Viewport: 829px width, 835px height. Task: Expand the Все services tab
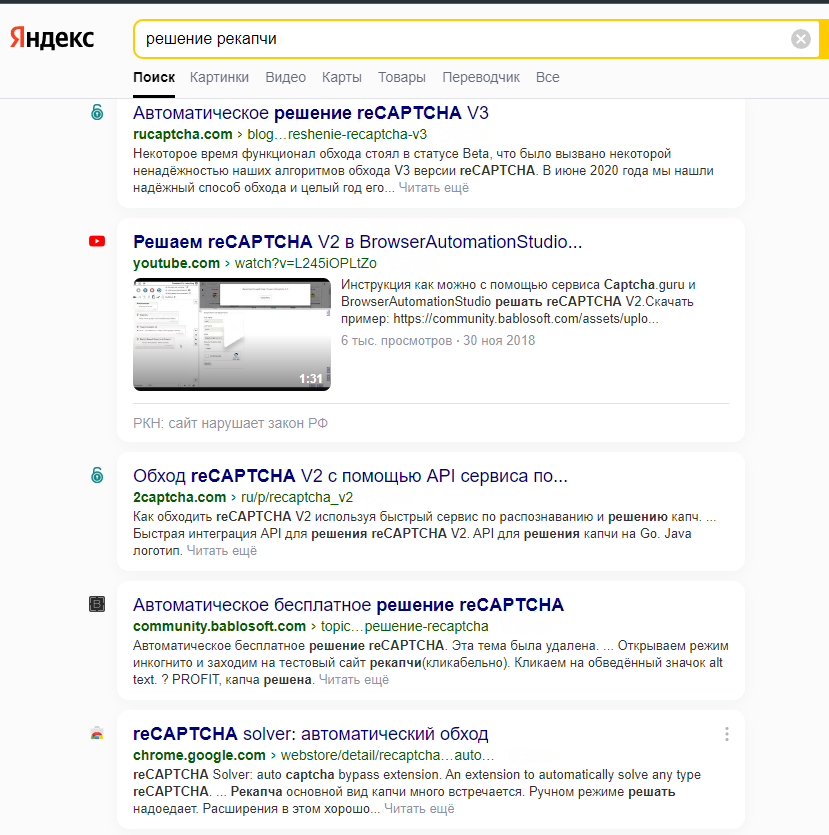pyautogui.click(x=547, y=77)
